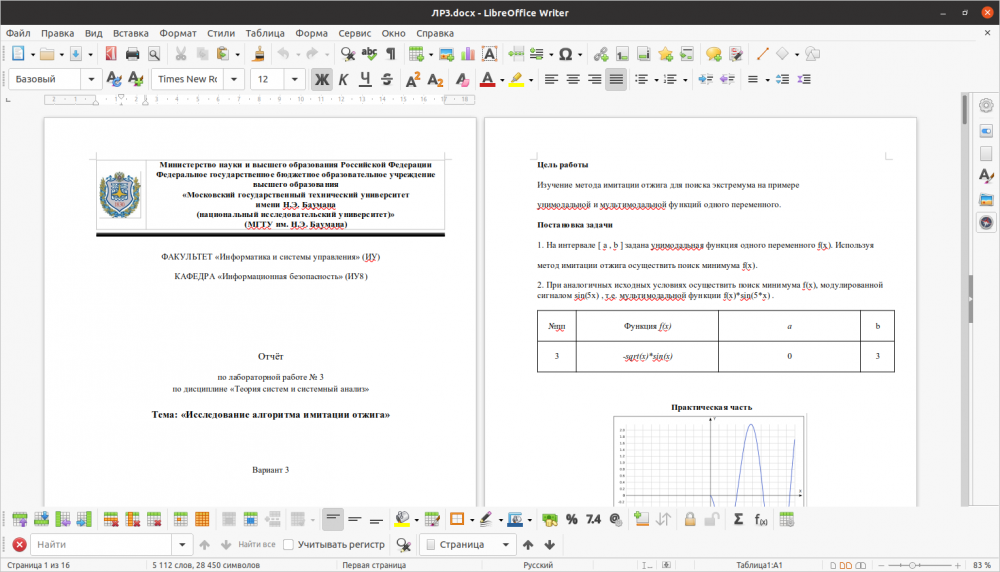
Task: Toggle bold formatting button
Action: (321, 79)
